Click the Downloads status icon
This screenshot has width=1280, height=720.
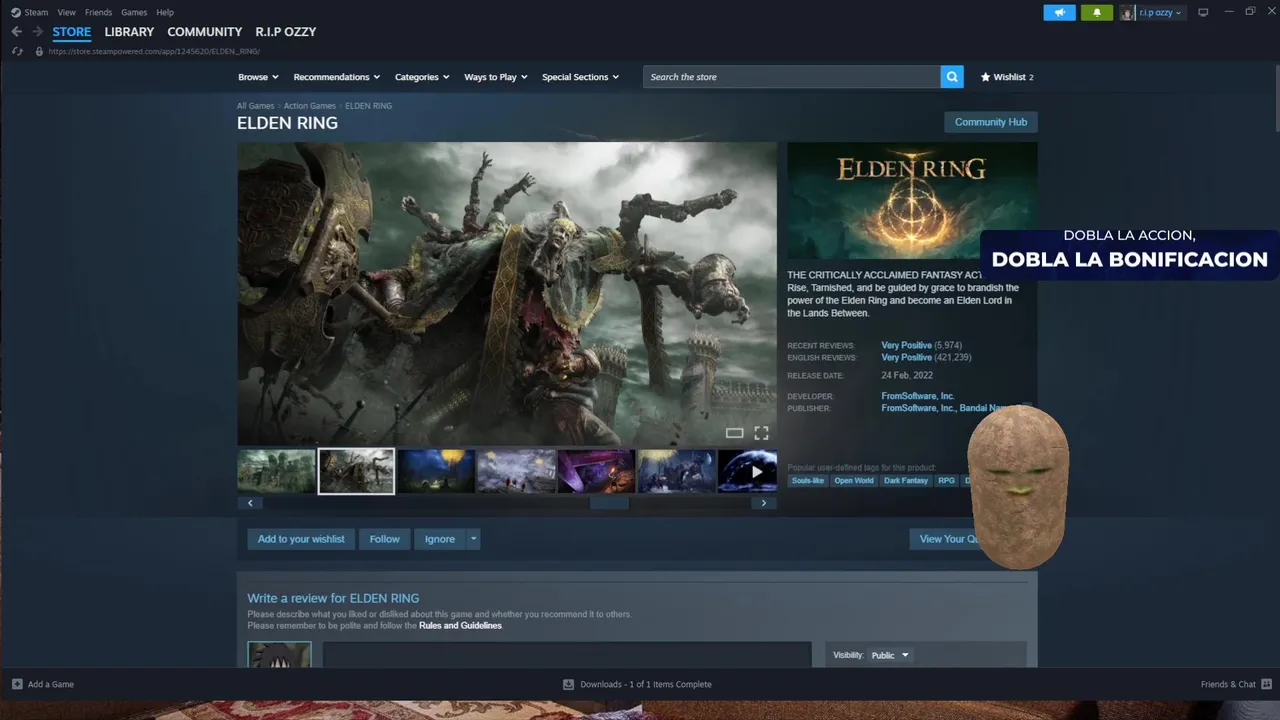[568, 684]
